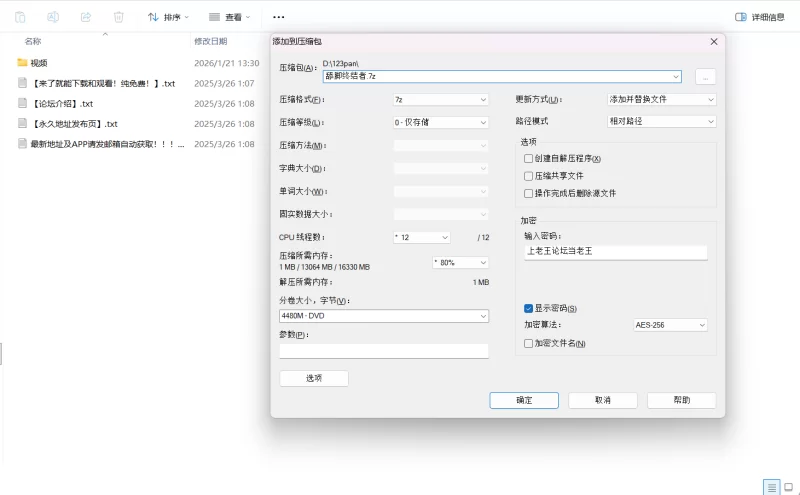800x495 pixels.
Task: Select the 视频 folder icon
Action: [22, 62]
